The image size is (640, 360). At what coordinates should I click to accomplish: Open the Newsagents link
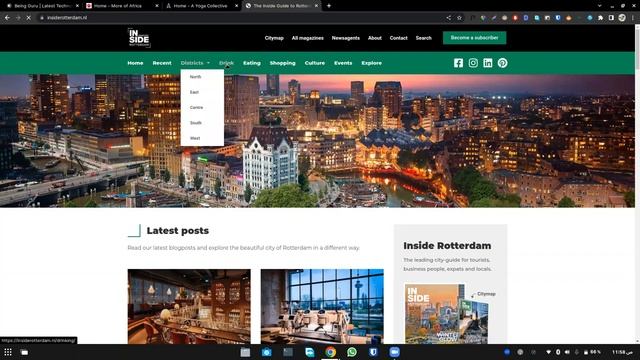click(x=346, y=38)
